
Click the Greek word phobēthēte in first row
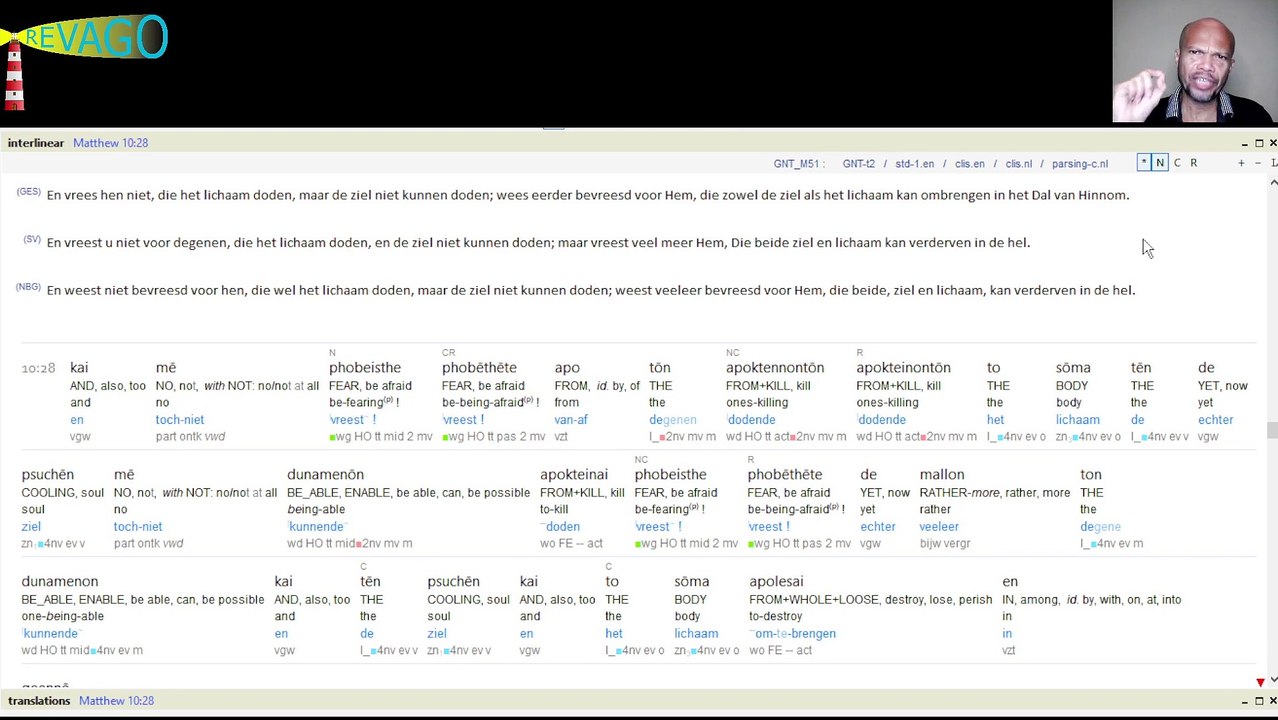[x=479, y=368]
